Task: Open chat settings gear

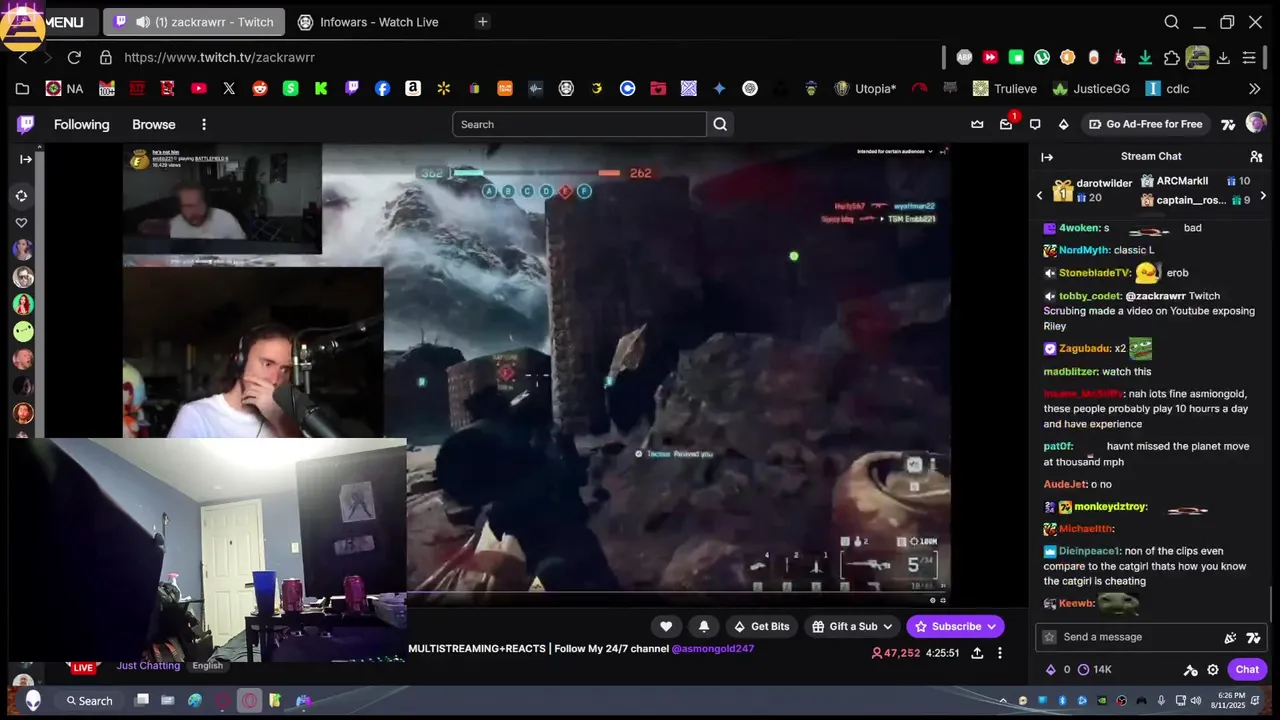Action: [1213, 670]
